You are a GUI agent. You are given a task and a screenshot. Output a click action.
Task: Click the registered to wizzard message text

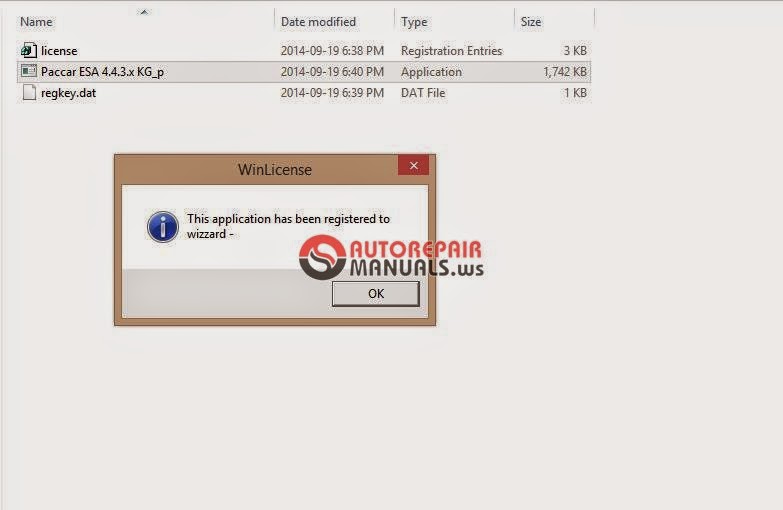tap(288, 226)
